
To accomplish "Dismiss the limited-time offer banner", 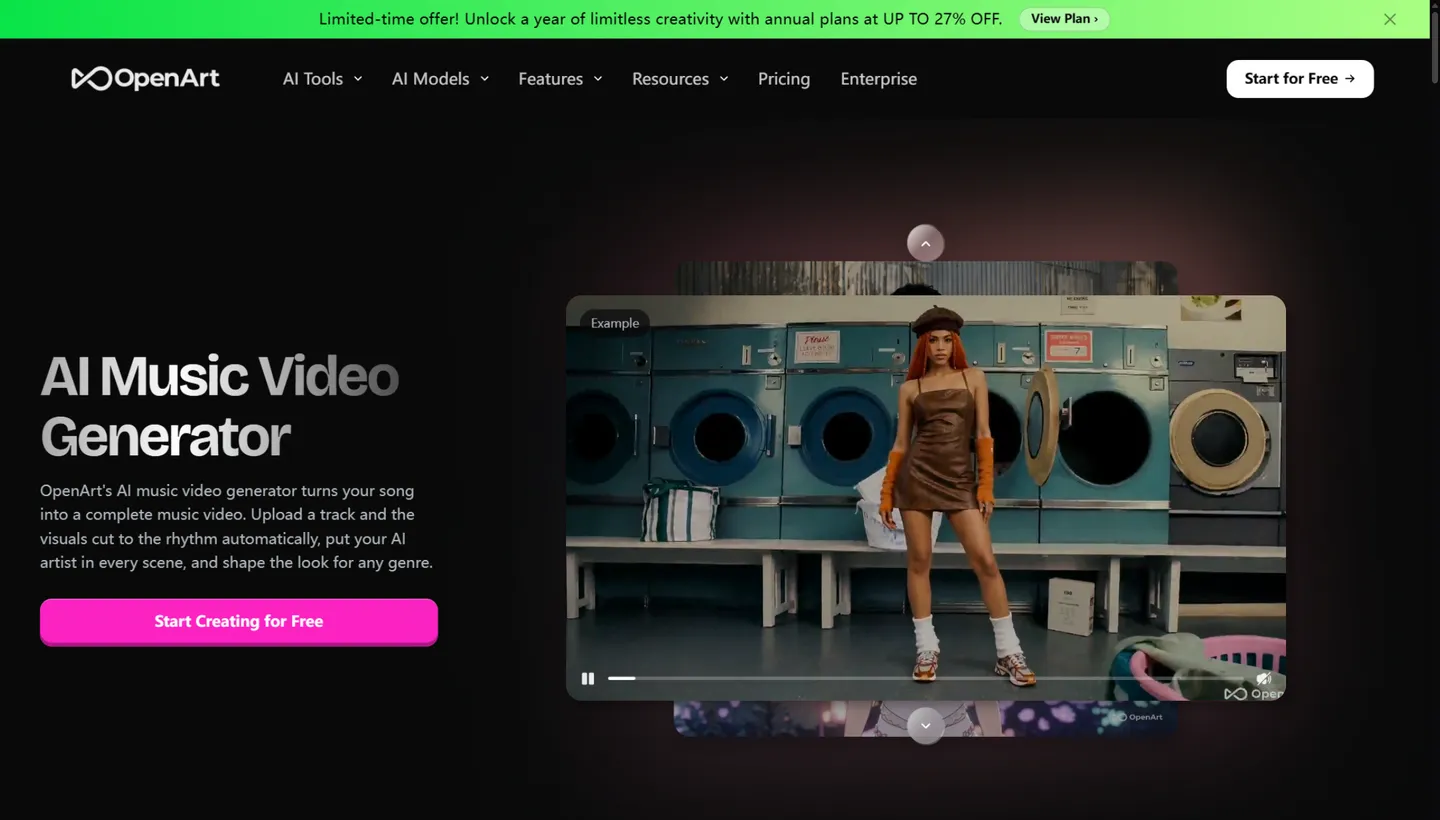I will (x=1390, y=19).
